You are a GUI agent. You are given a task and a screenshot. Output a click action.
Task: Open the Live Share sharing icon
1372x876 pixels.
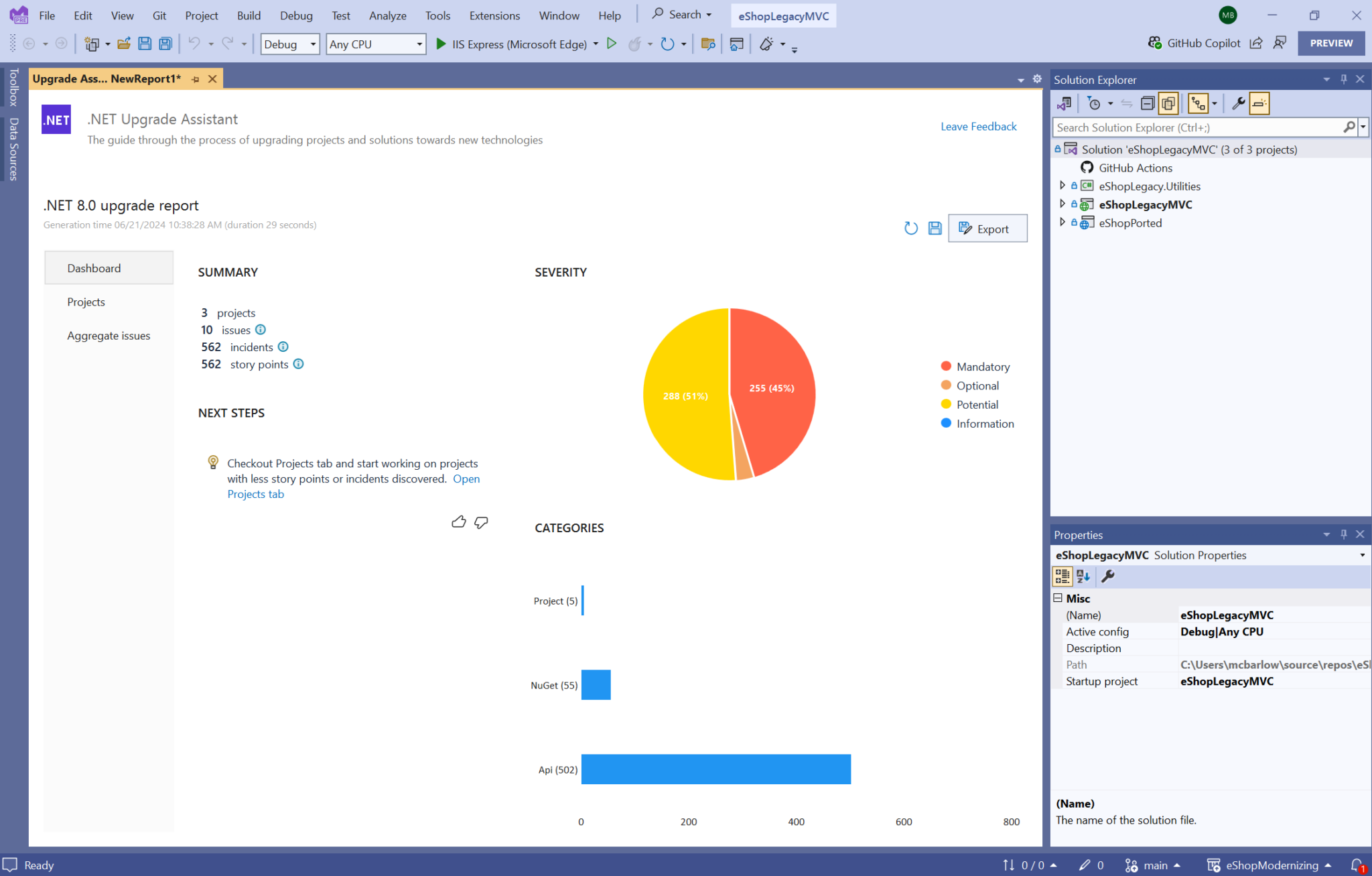tap(1256, 42)
